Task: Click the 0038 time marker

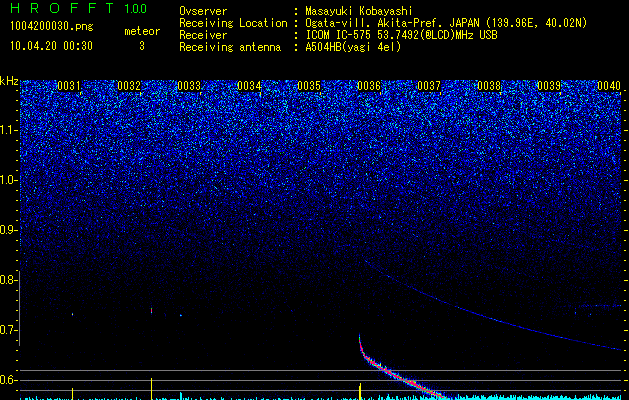Action: click(489, 86)
